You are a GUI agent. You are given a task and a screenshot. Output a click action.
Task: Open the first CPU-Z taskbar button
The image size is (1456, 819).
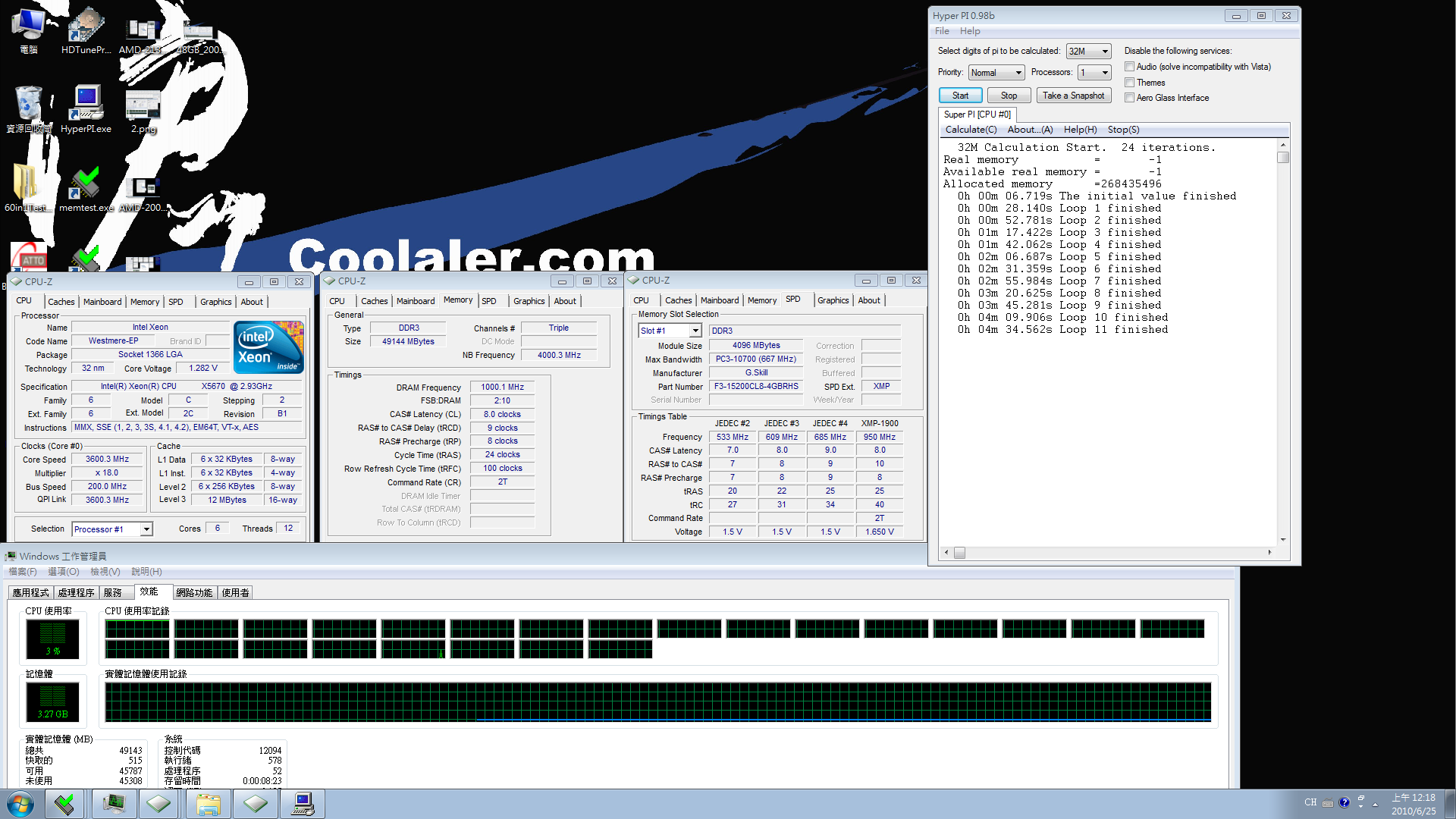point(158,804)
